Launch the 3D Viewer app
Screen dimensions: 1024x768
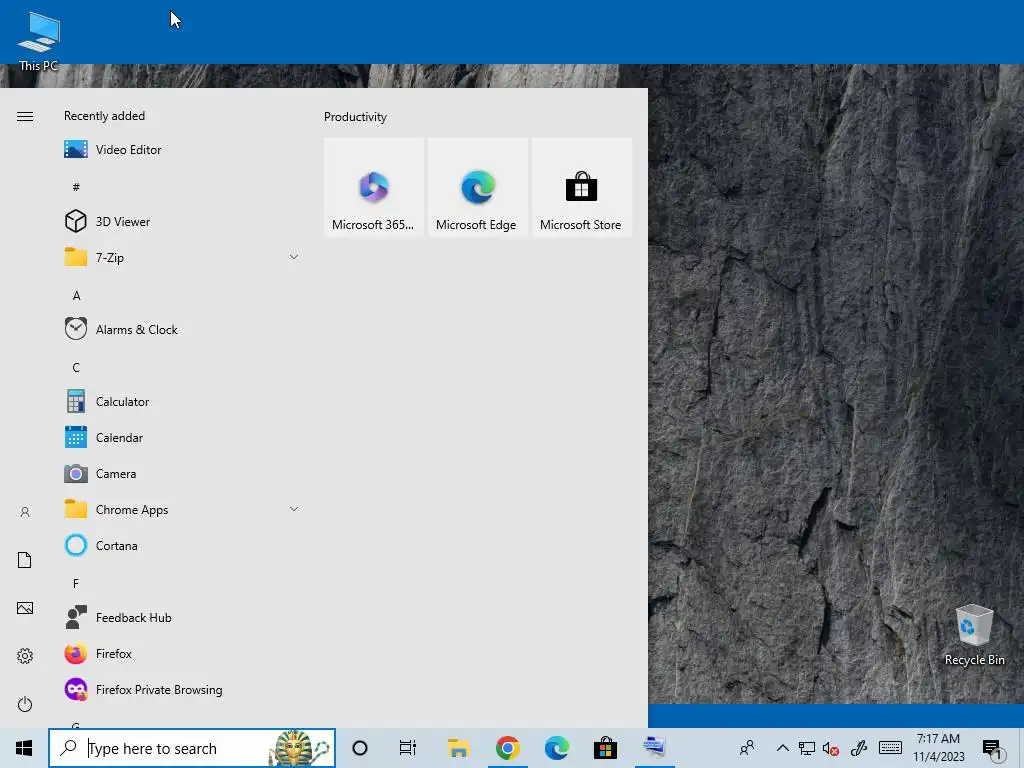pyautogui.click(x=182, y=221)
